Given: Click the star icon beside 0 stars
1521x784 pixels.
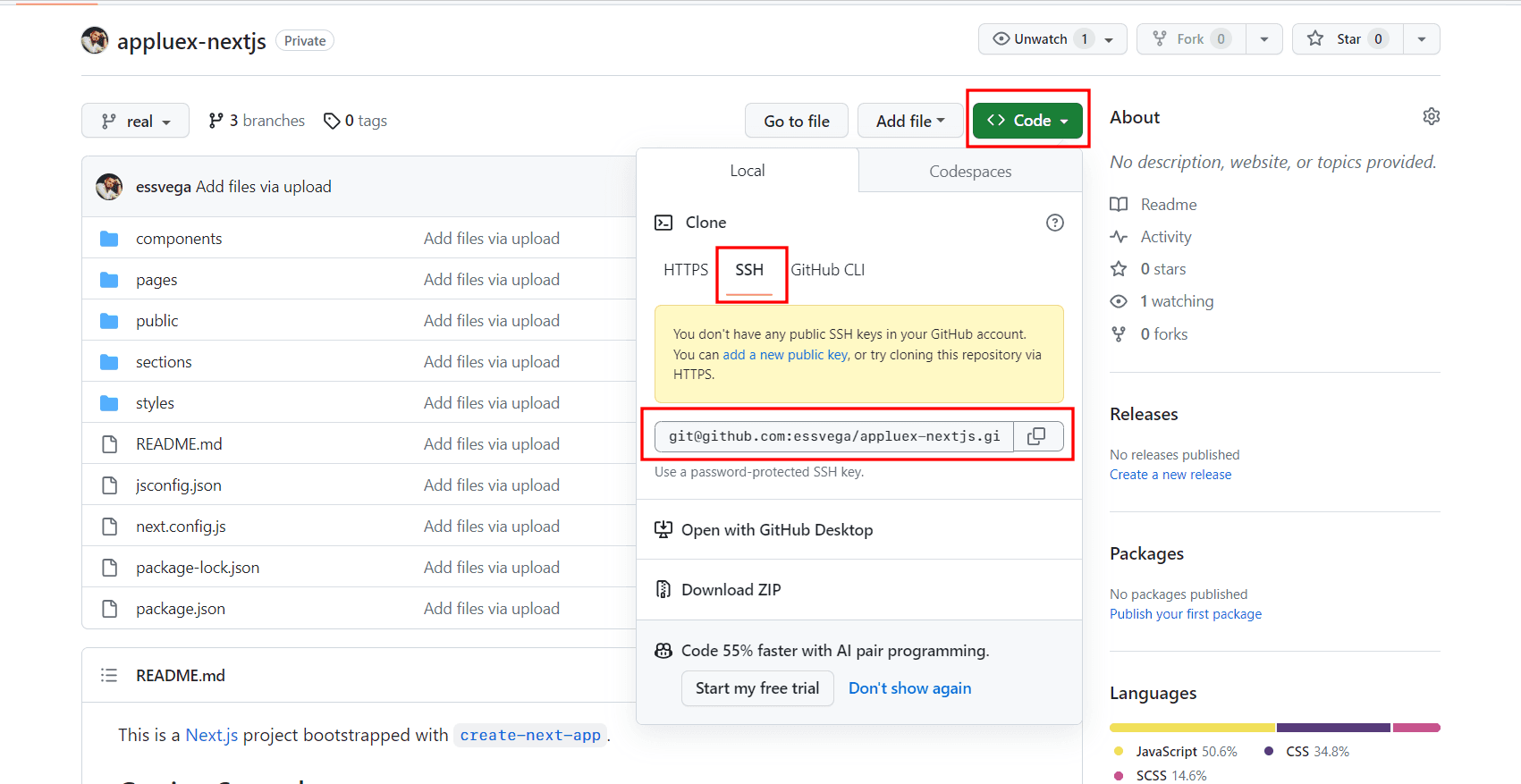Looking at the screenshot, I should [1119, 269].
